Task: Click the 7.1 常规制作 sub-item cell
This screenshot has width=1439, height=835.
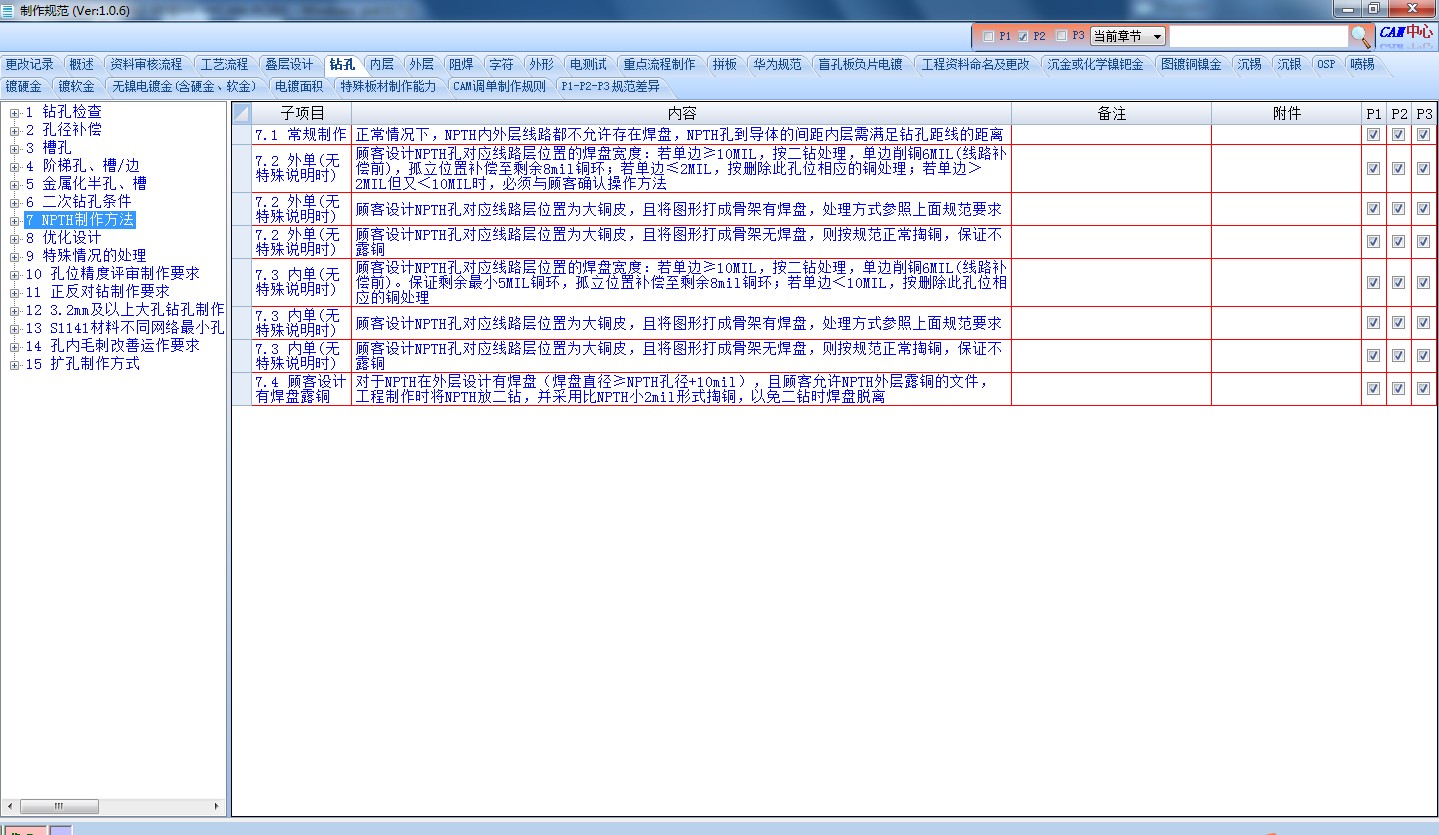Action: pos(301,135)
